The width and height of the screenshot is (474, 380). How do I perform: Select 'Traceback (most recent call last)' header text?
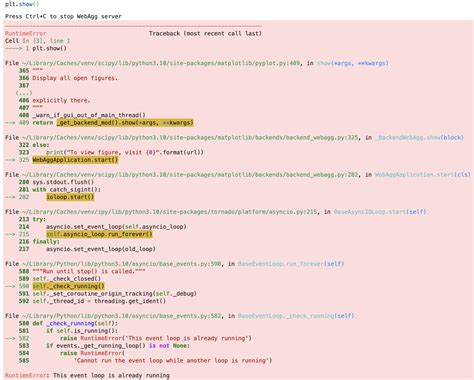(205, 33)
